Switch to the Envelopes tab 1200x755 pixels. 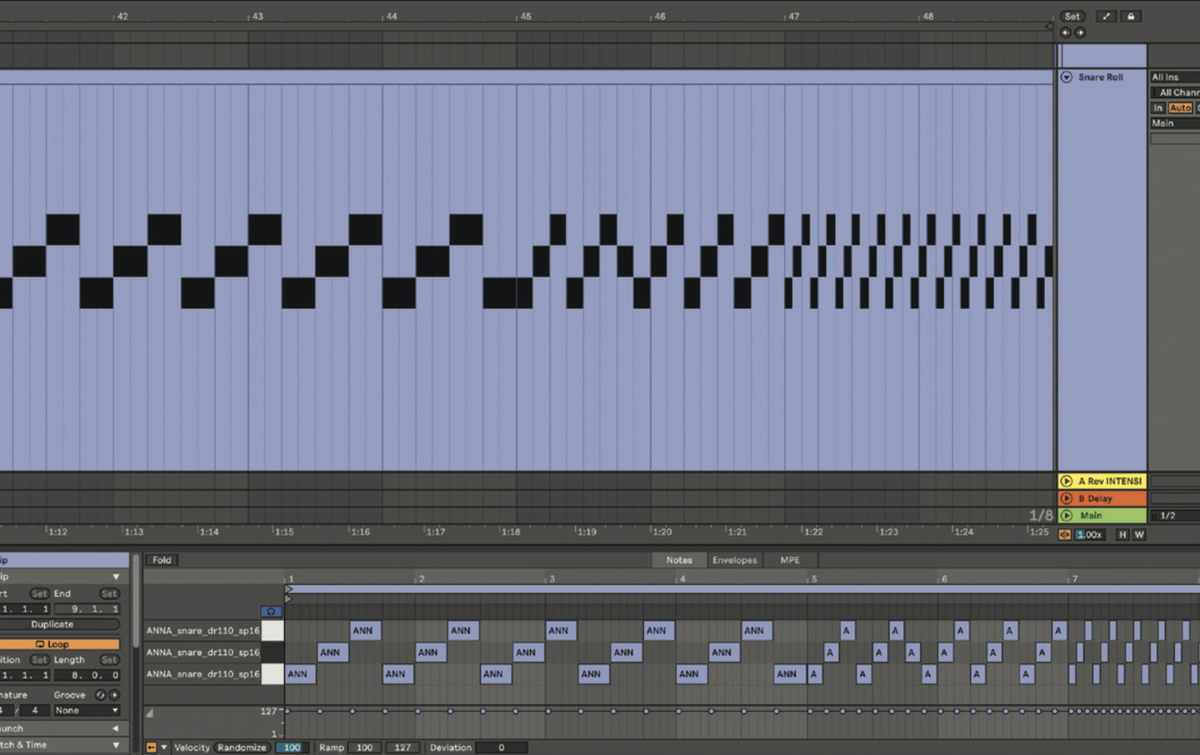735,560
